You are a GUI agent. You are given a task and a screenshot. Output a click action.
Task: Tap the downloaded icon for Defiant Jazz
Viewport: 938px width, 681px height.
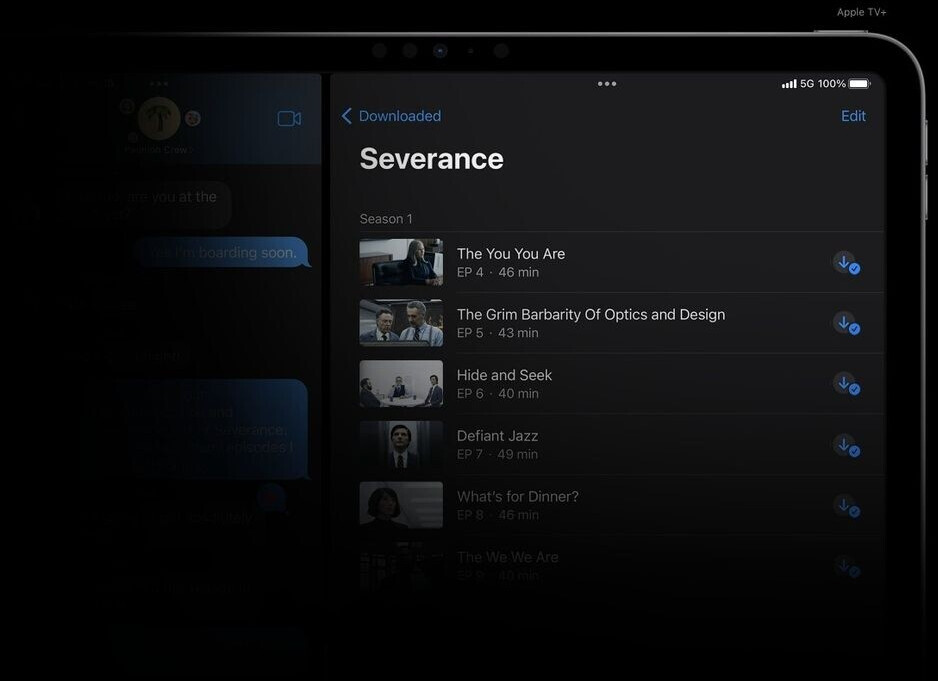click(846, 446)
